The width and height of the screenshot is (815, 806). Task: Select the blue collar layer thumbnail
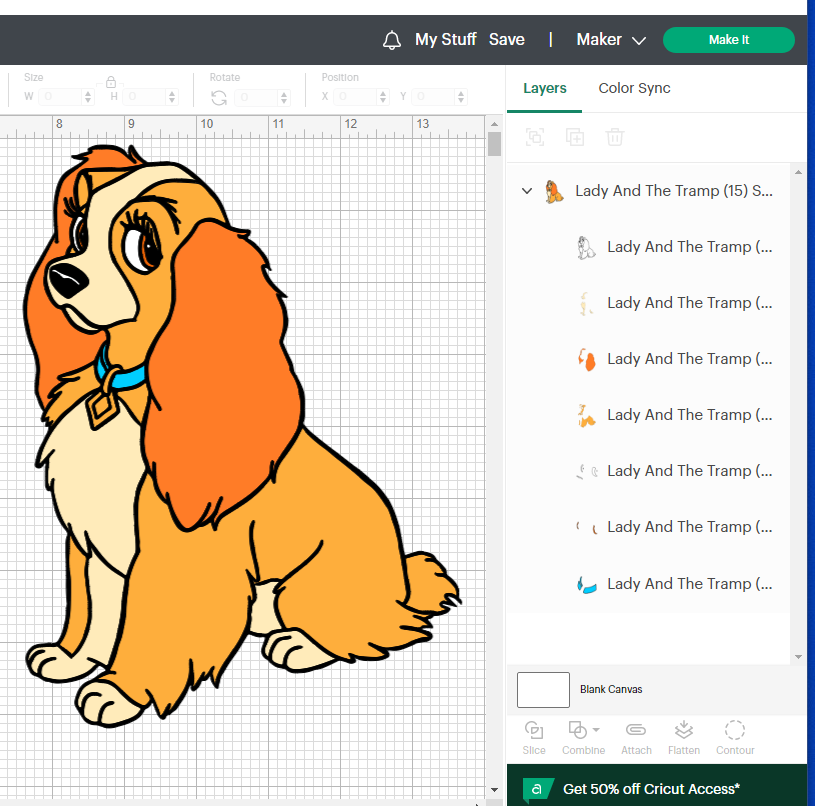(x=586, y=585)
